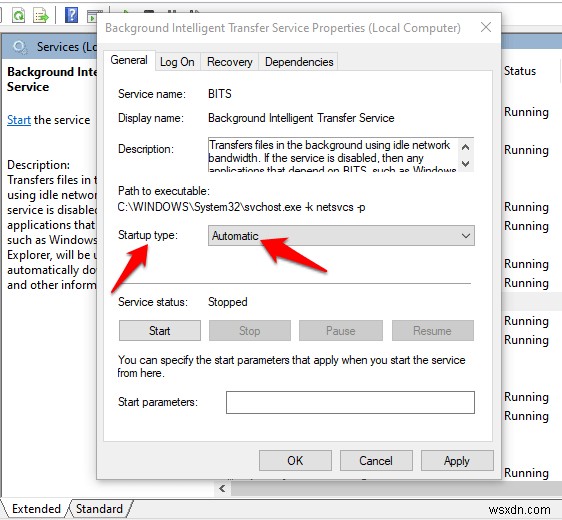
Task: Click the start parameters hint text
Action: [291, 366]
